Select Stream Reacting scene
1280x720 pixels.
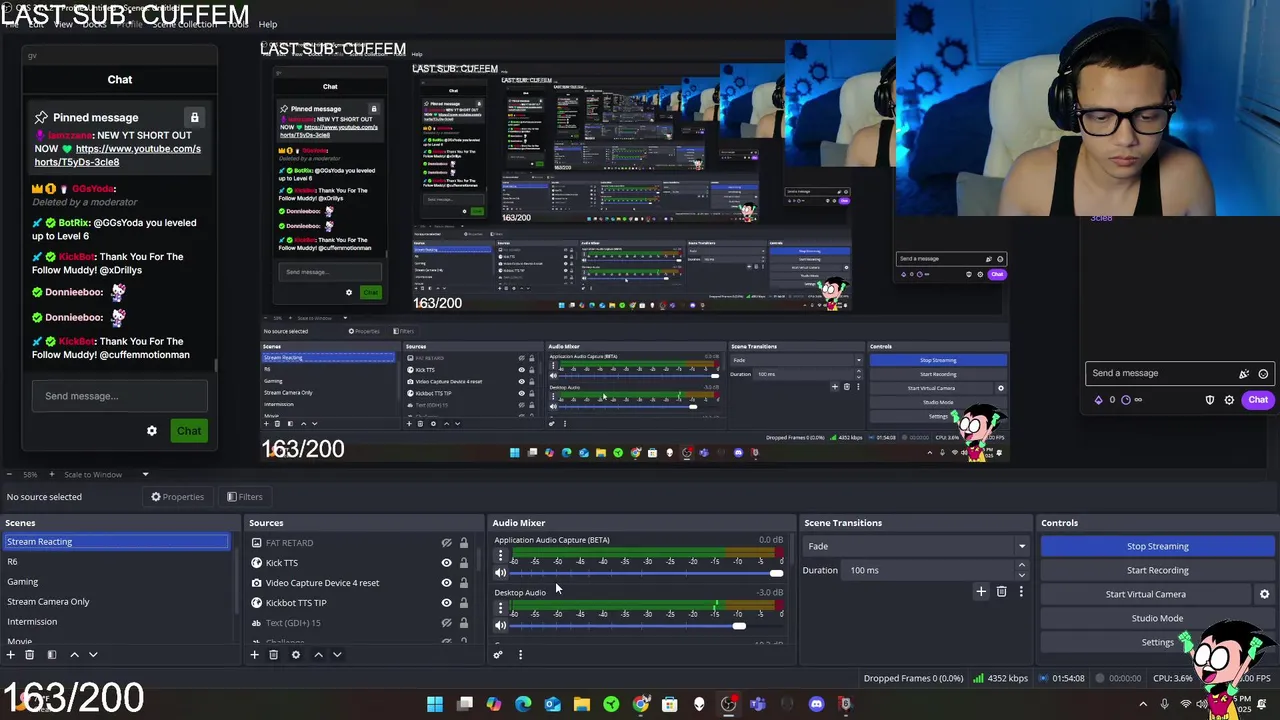(x=116, y=542)
